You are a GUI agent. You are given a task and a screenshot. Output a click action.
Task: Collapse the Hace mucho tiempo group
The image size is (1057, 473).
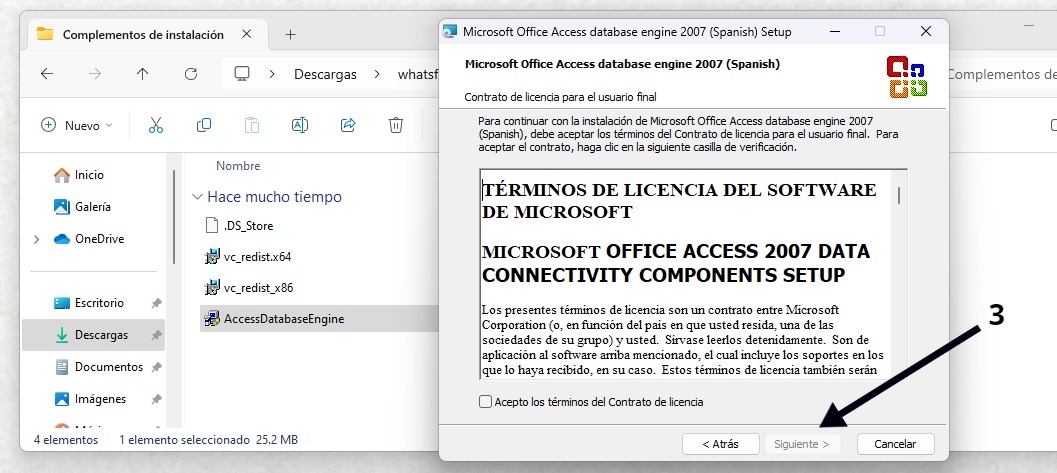(197, 197)
